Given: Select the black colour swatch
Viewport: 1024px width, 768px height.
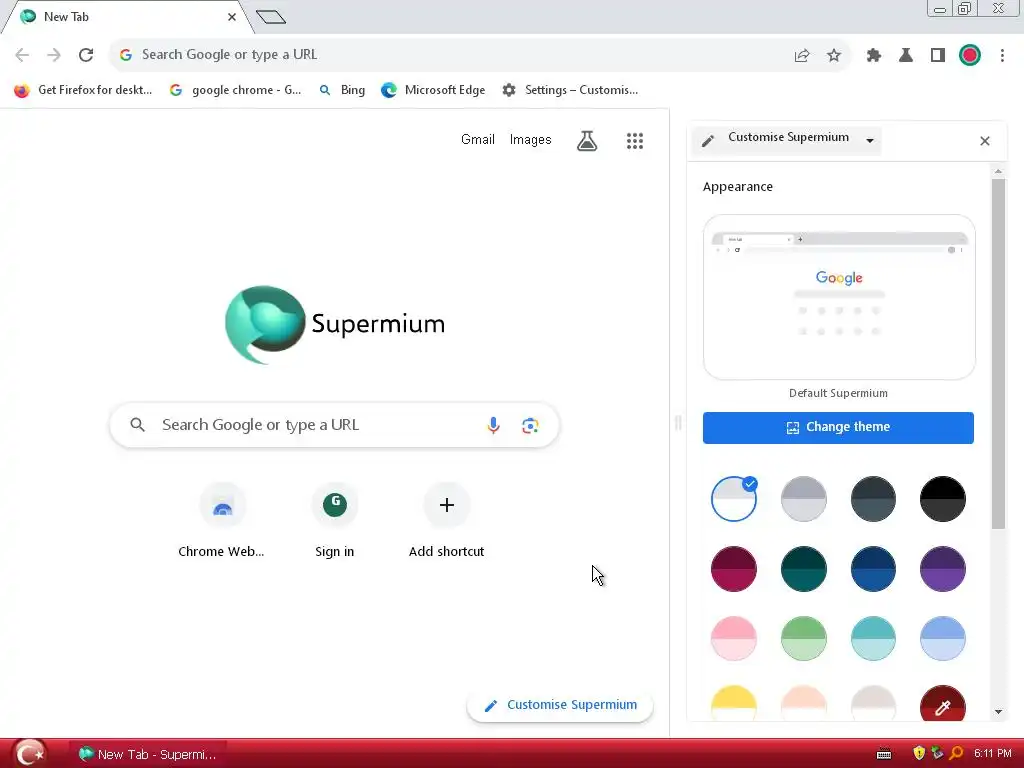Looking at the screenshot, I should tap(942, 499).
